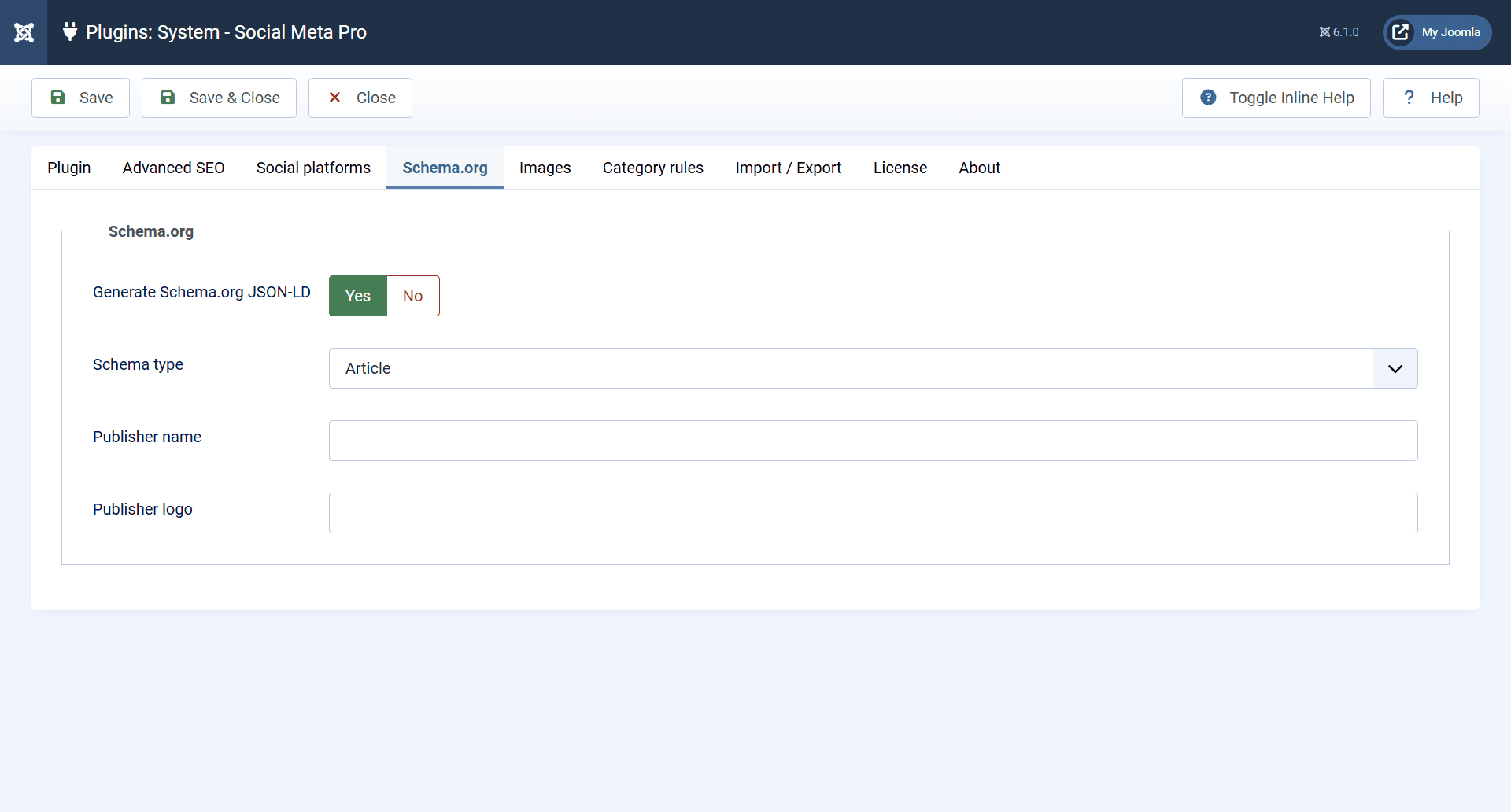
Task: Open the License tab
Action: pyautogui.click(x=900, y=168)
